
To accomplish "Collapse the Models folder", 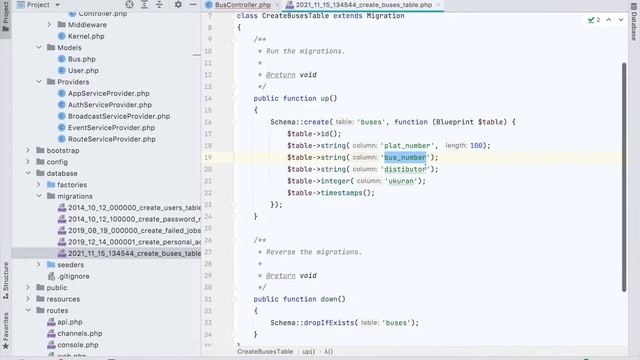I will [x=39, y=47].
